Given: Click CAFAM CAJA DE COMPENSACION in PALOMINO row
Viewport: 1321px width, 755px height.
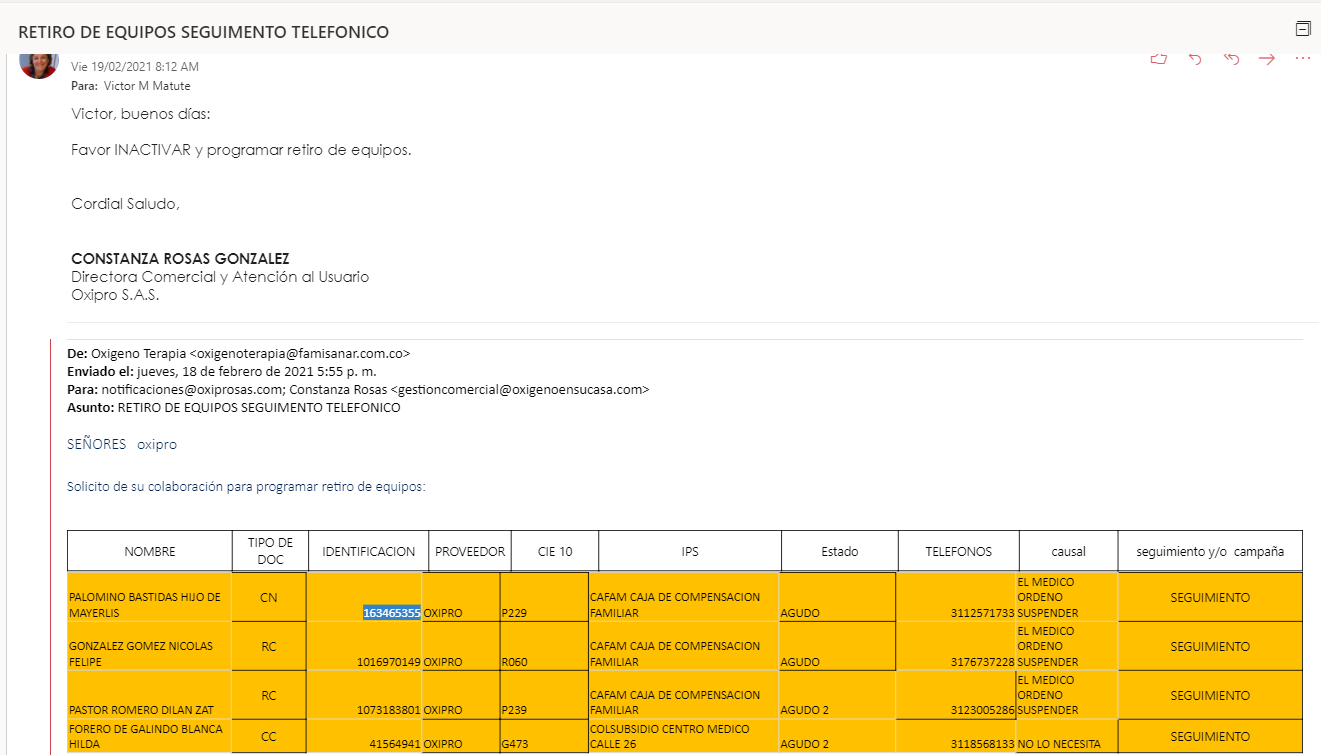Looking at the screenshot, I should pos(675,605).
